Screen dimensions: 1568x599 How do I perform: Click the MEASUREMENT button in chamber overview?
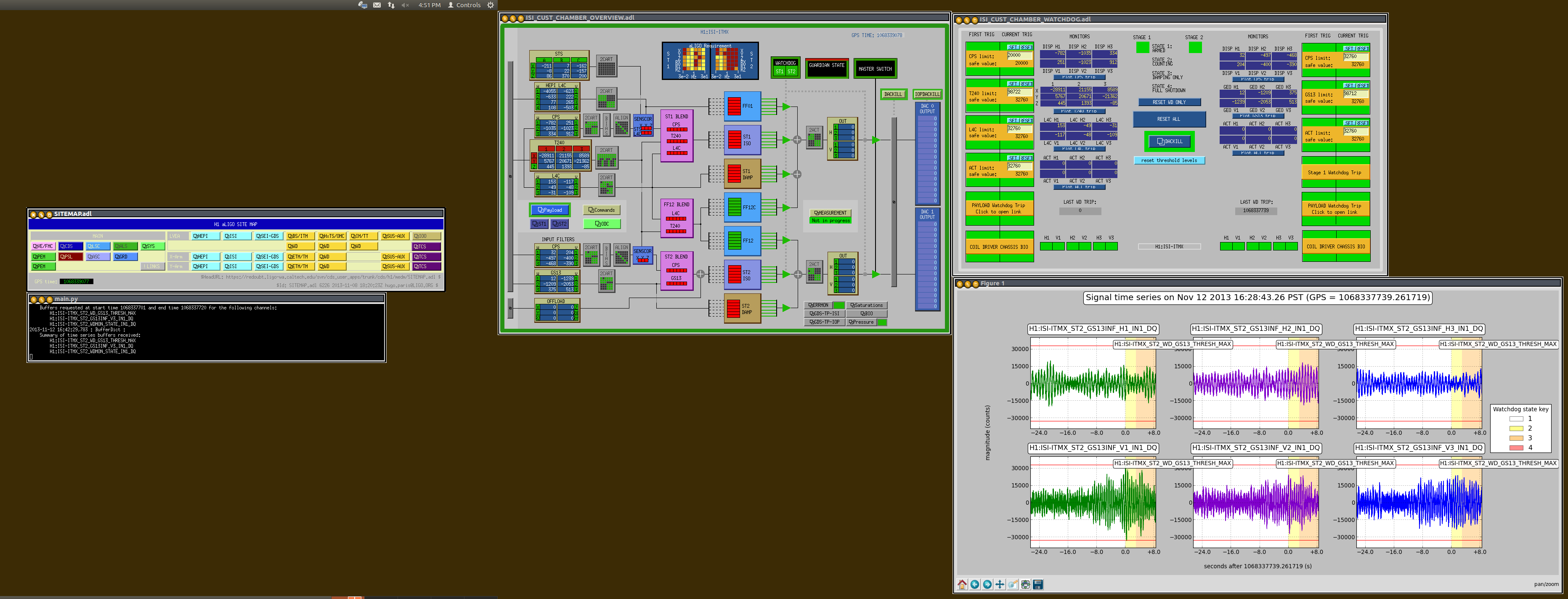[830, 213]
